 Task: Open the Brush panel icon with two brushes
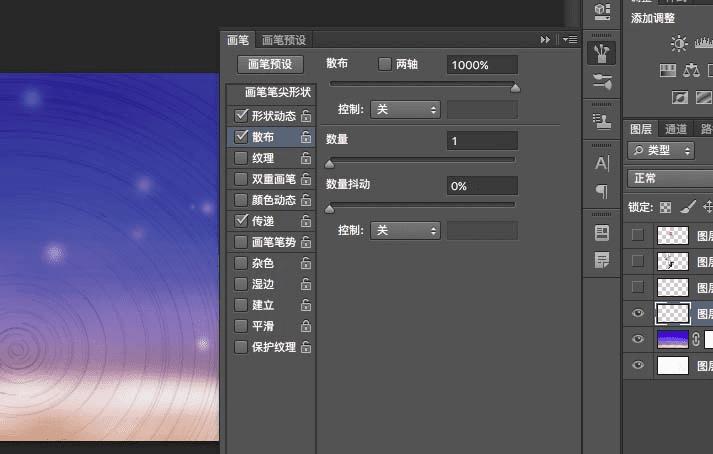tap(602, 81)
